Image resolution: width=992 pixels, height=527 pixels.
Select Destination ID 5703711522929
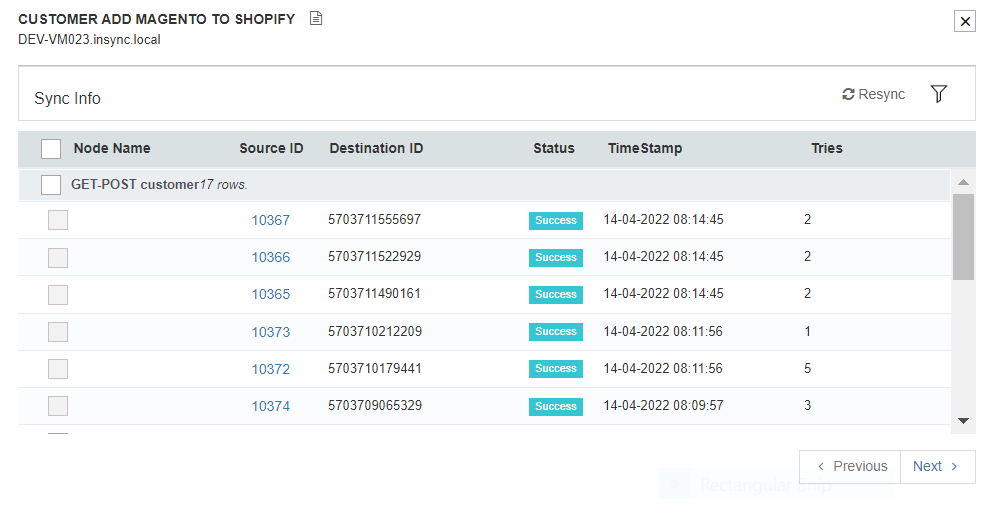[x=375, y=256]
